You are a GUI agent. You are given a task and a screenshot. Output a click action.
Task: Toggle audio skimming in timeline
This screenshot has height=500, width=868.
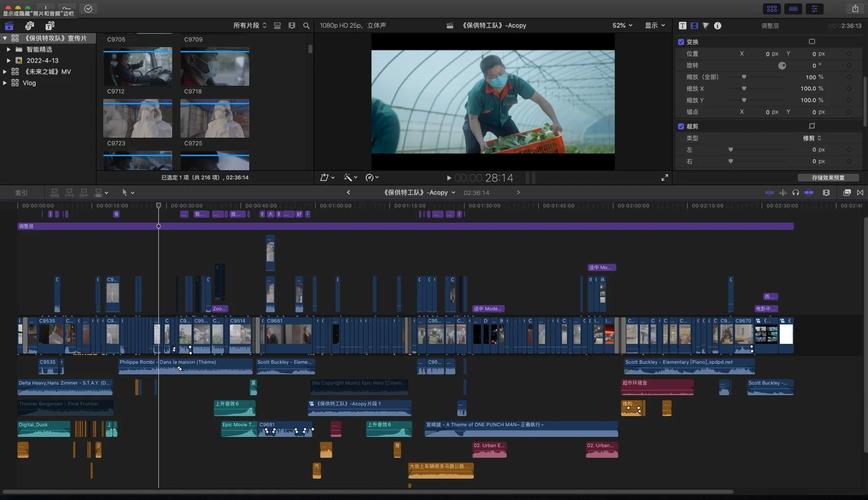783,193
